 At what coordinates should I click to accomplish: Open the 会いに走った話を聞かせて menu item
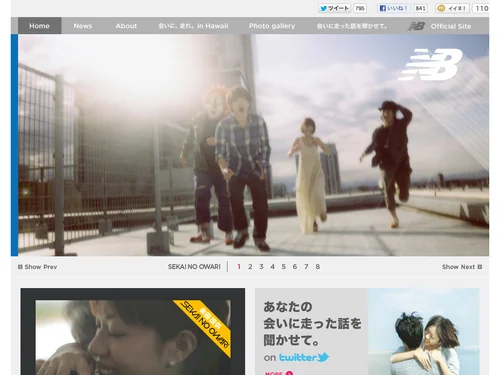click(352, 26)
